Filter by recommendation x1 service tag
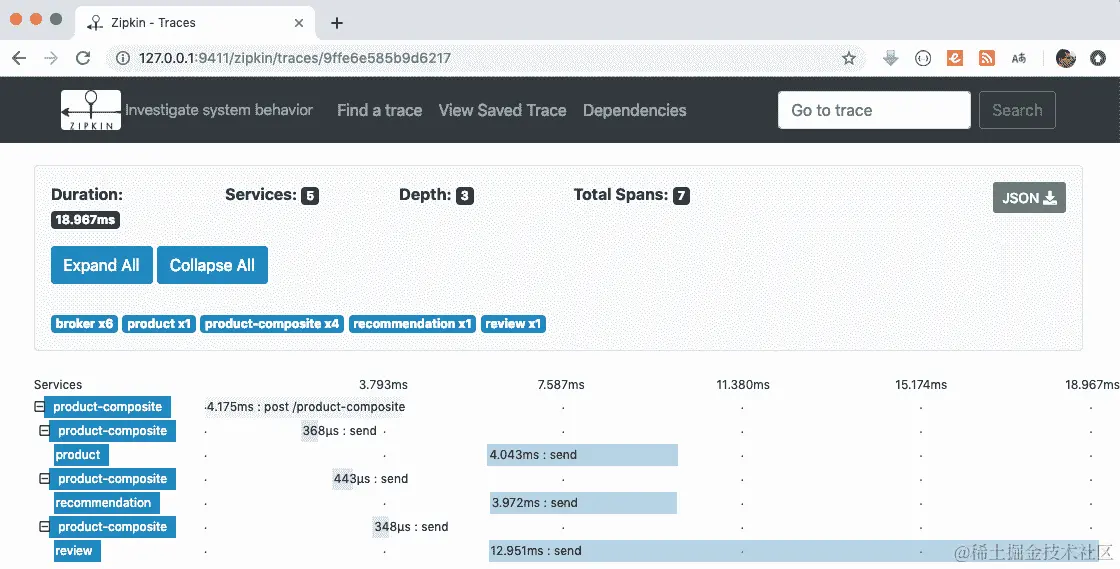Viewport: 1120px width, 569px height. 412,323
